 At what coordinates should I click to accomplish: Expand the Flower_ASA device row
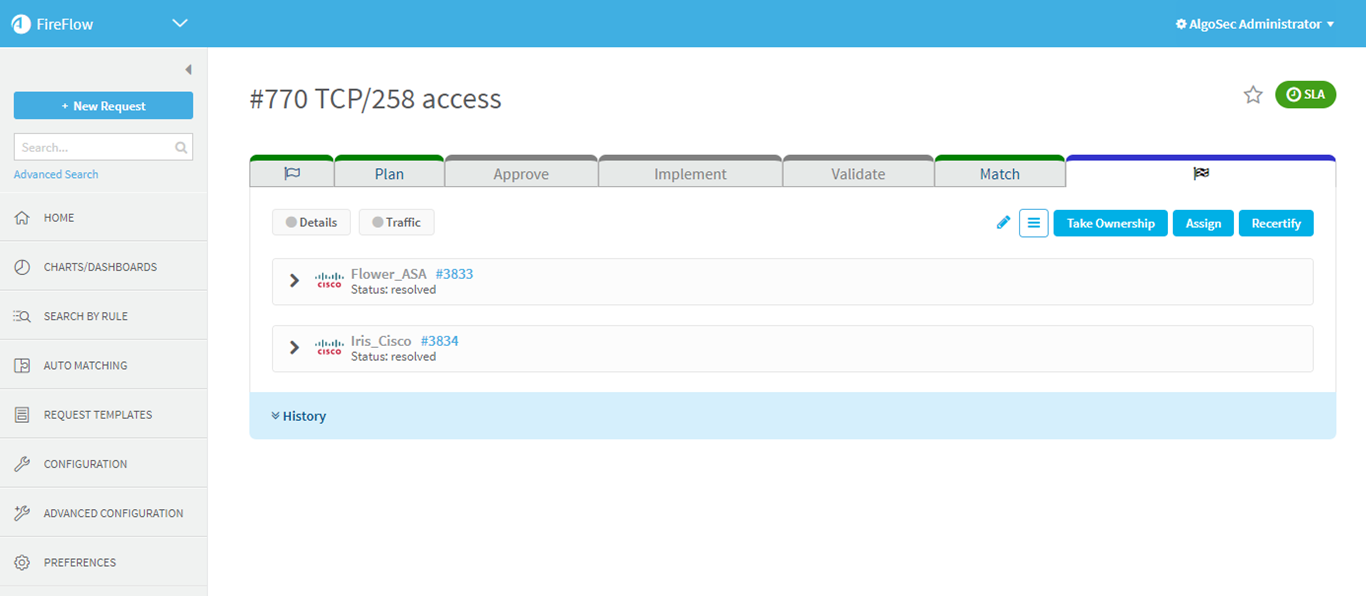[x=294, y=281]
